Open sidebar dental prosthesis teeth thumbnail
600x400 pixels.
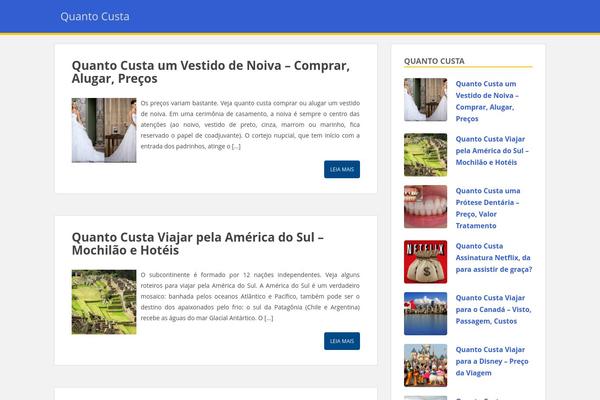point(426,207)
